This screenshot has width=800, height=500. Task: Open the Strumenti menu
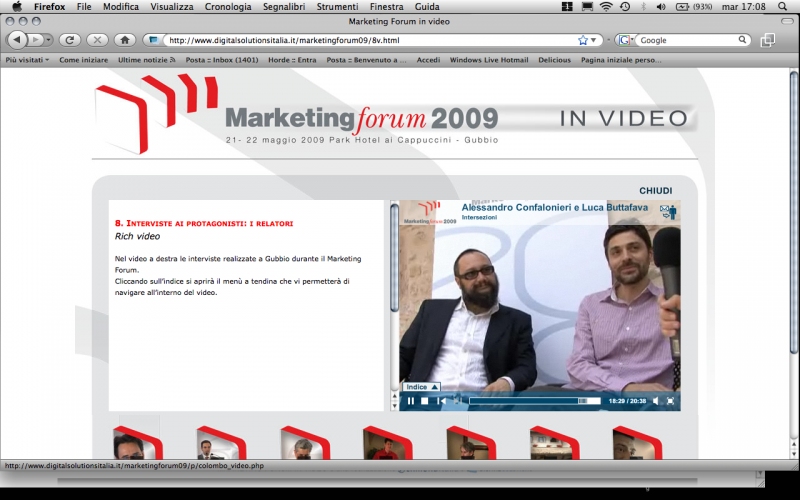(x=337, y=7)
